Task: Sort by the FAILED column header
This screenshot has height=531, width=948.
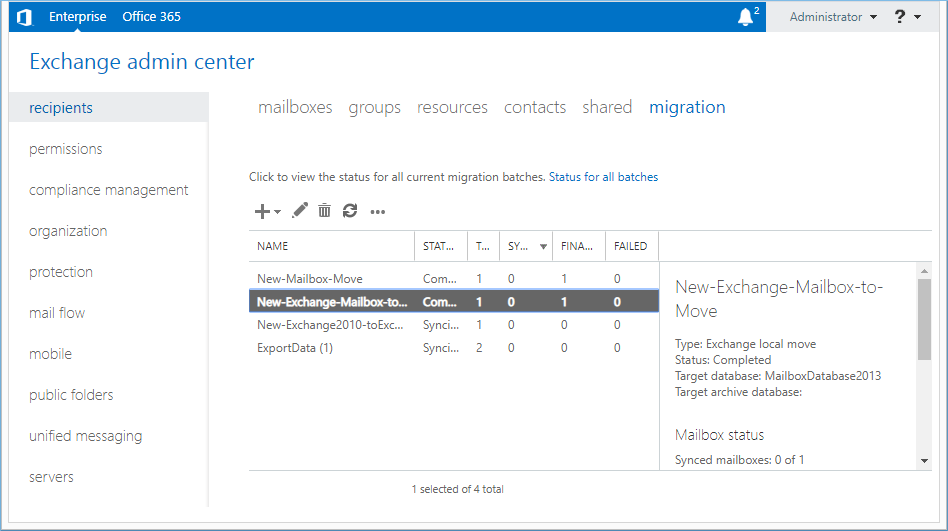Action: [632, 246]
